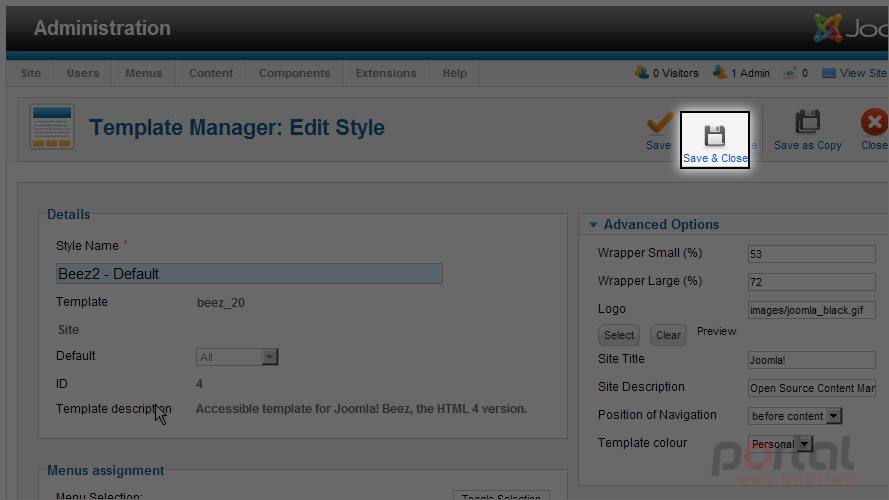Click the Save as Copy icon
Image resolution: width=889 pixels, height=500 pixels.
pos(808,121)
